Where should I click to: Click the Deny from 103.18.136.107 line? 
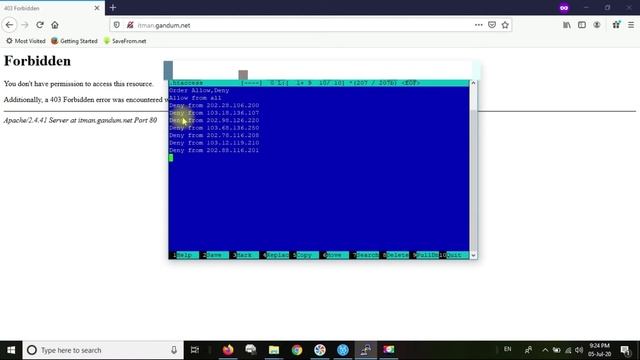coord(214,113)
